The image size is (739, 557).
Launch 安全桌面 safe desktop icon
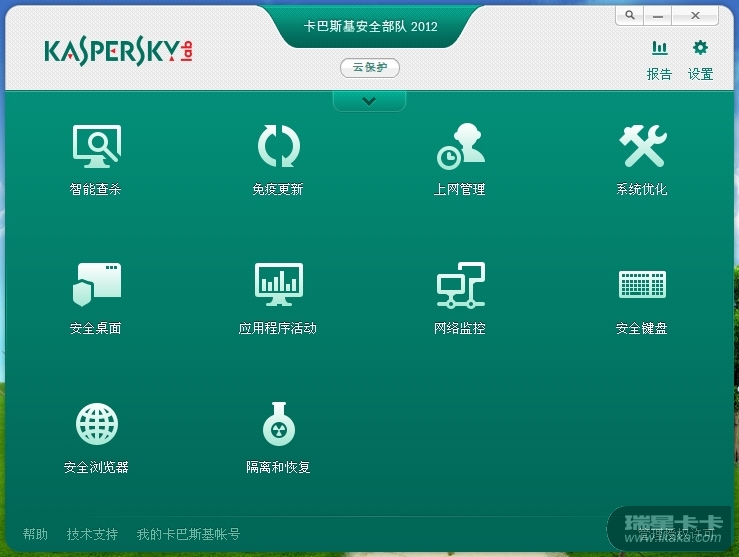tap(97, 285)
